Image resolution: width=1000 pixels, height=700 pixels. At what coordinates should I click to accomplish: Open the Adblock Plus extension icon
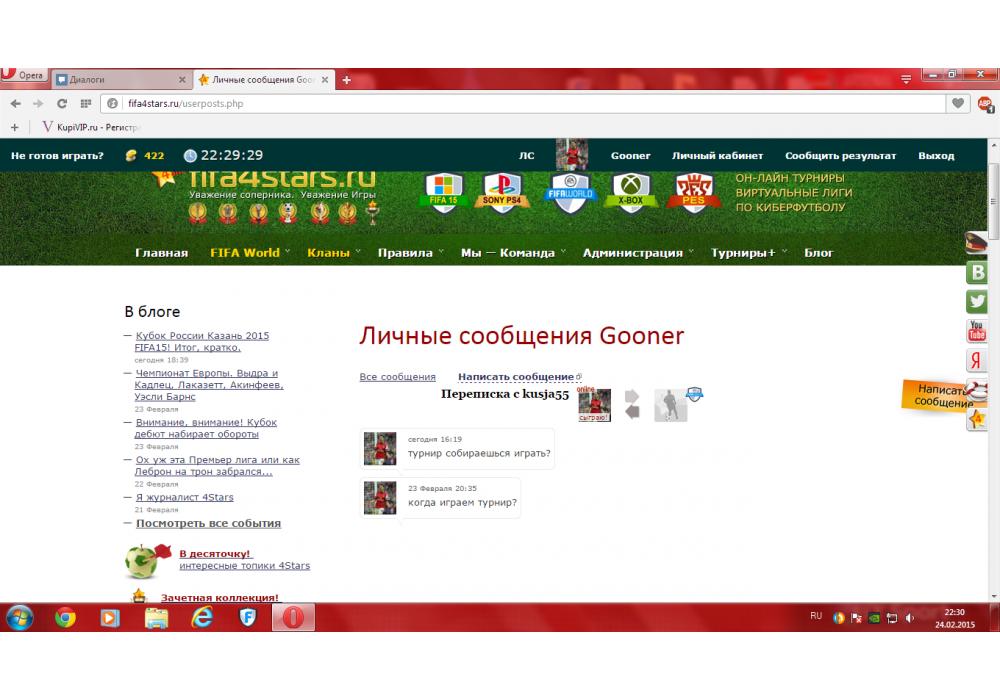point(985,103)
